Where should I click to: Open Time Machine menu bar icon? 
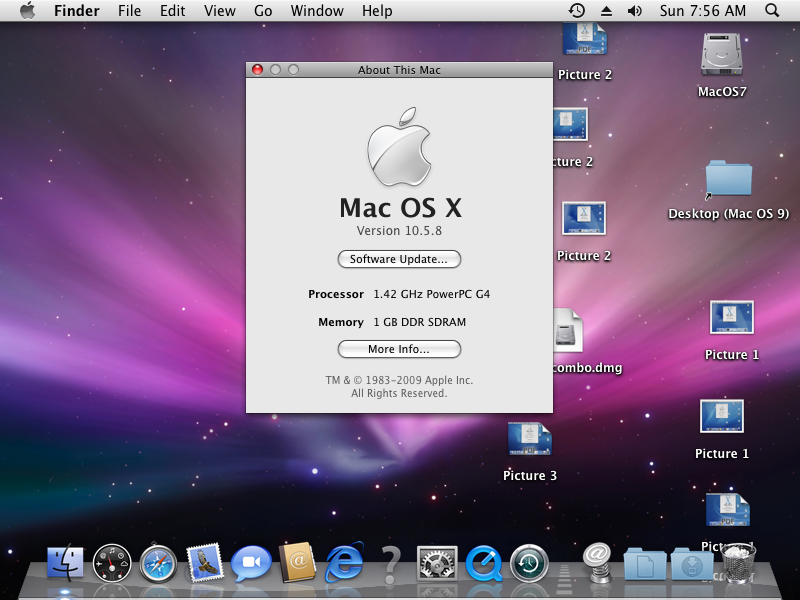pos(577,11)
